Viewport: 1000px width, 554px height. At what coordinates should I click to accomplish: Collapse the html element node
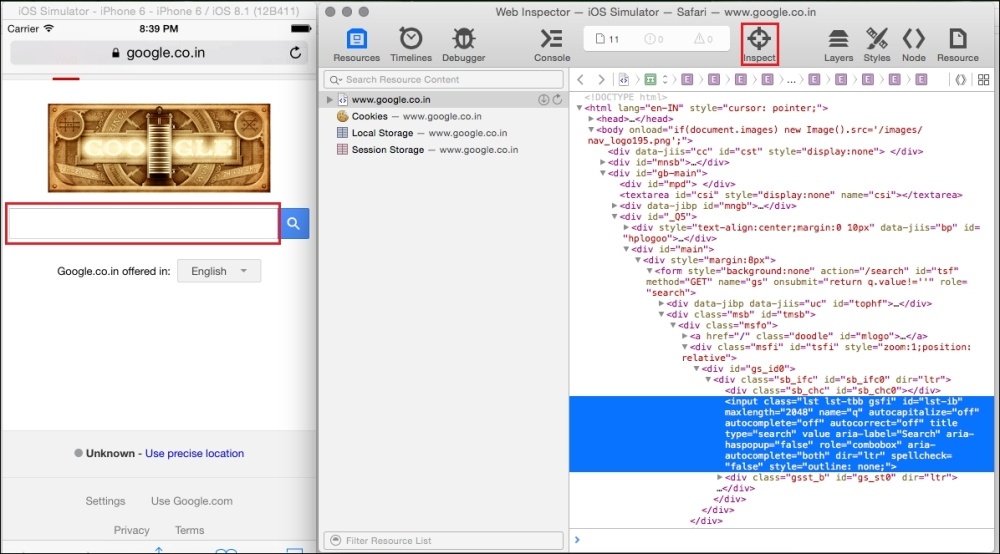tap(579, 108)
